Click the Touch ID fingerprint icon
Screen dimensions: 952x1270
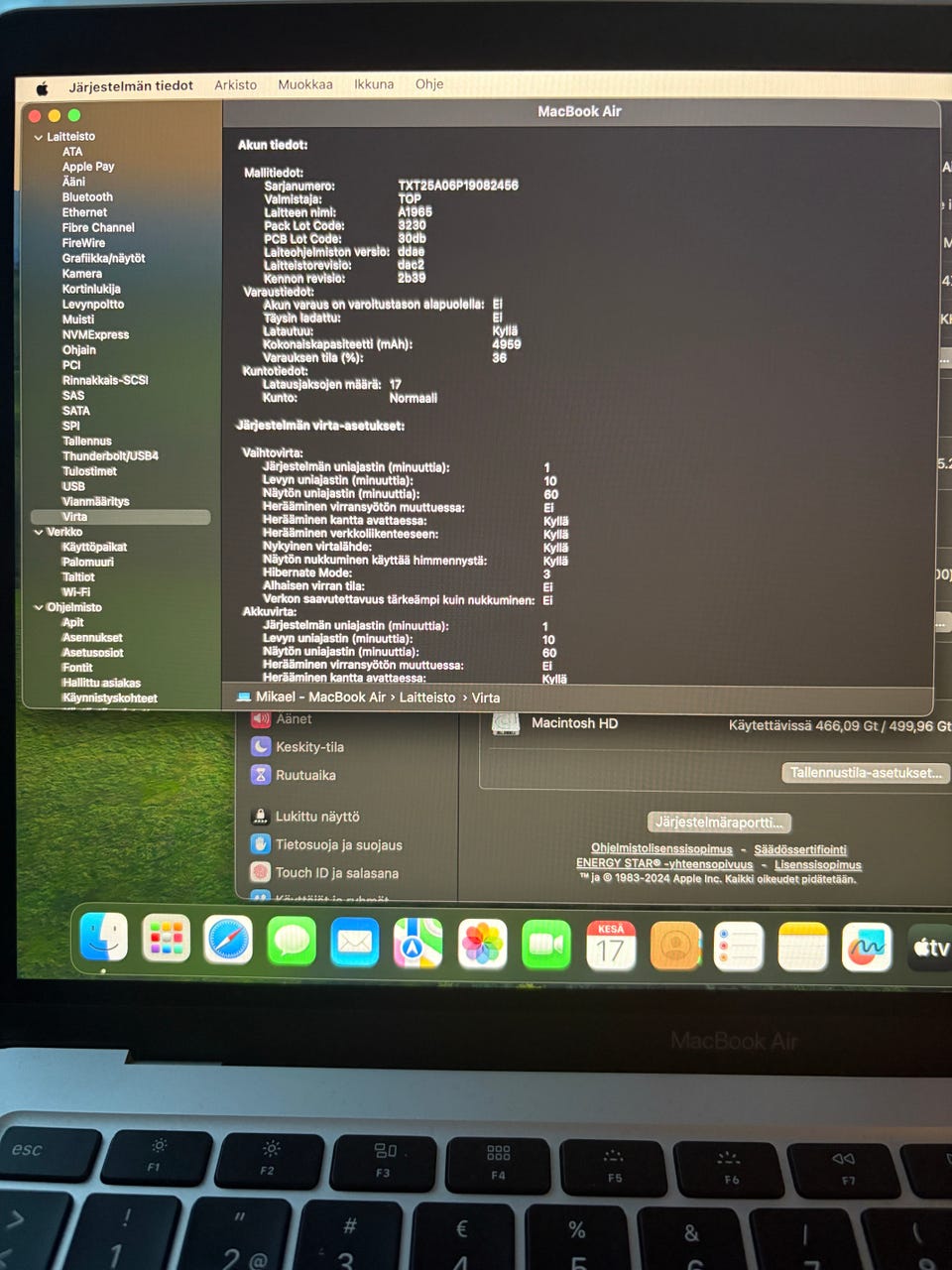[x=260, y=872]
